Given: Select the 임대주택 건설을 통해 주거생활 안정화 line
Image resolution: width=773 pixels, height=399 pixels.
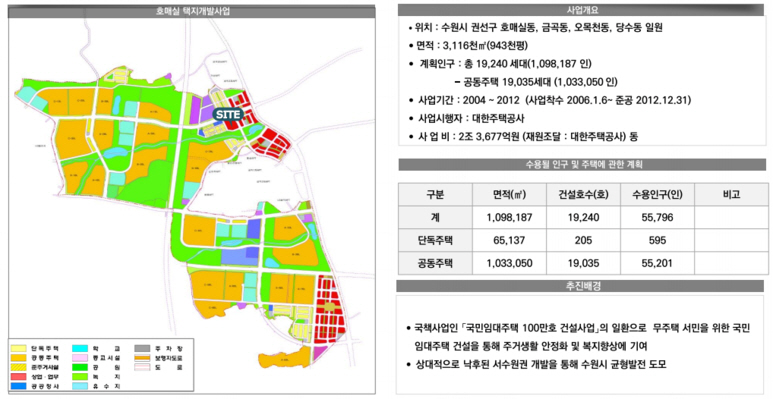Looking at the screenshot, I should coord(530,346).
